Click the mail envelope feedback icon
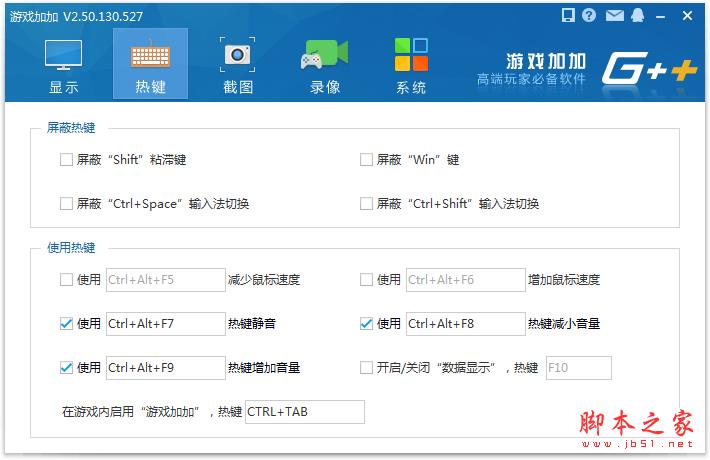This screenshot has width=710, height=460. [x=614, y=16]
